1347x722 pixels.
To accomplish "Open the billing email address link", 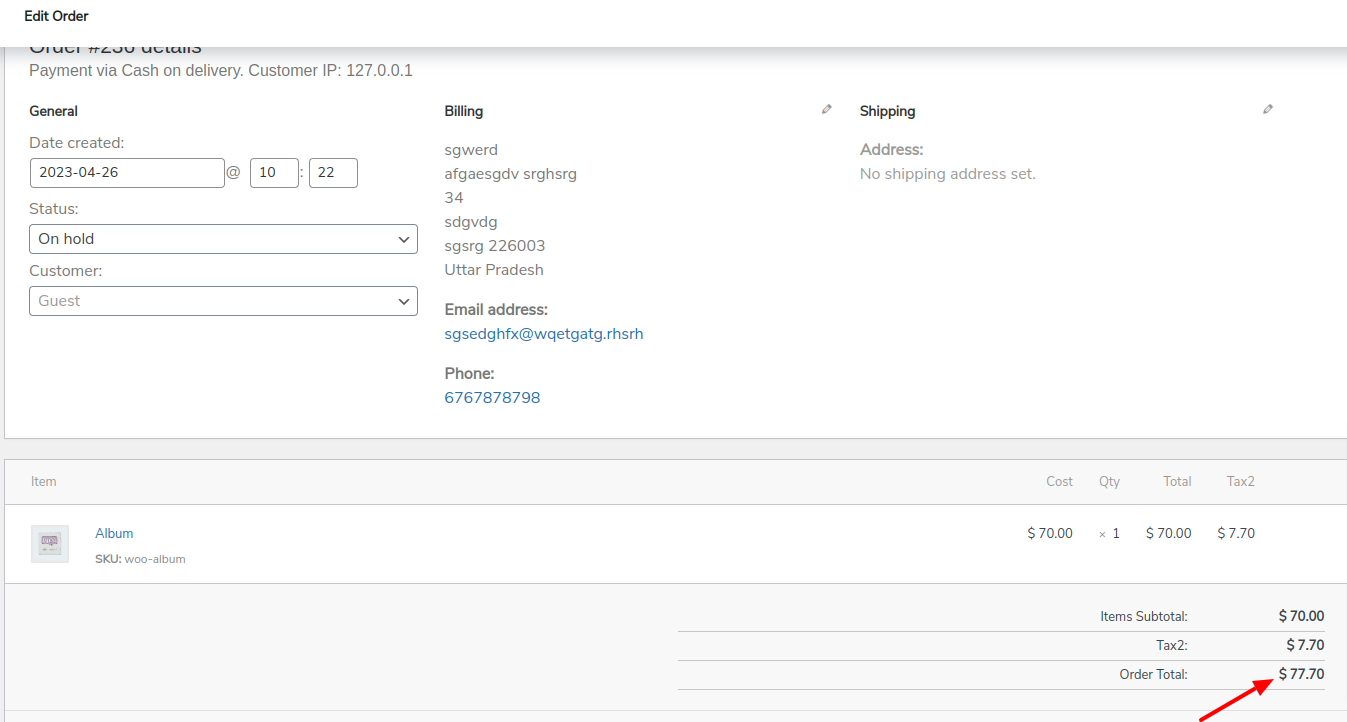I will [x=544, y=334].
